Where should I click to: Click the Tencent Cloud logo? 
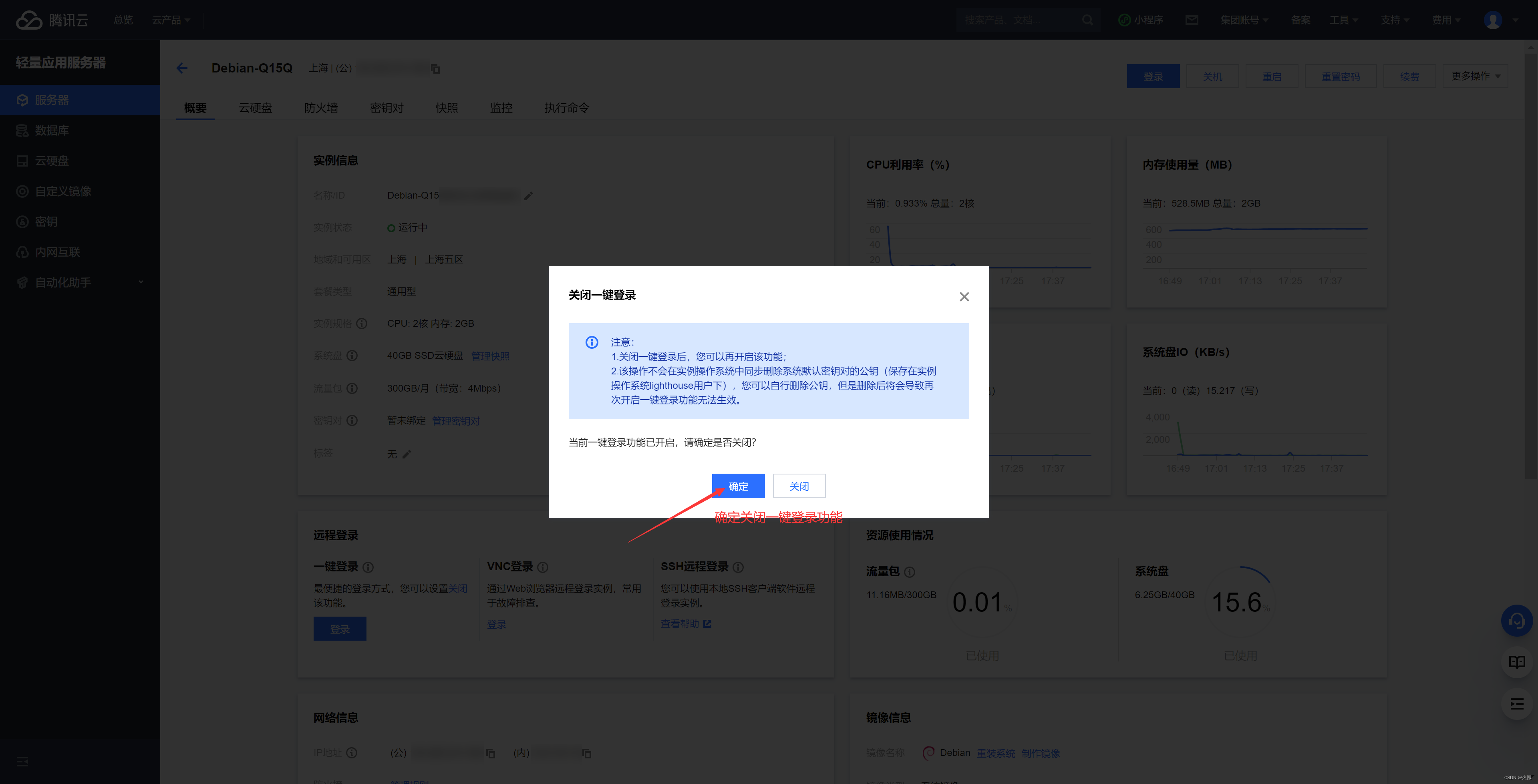52,20
